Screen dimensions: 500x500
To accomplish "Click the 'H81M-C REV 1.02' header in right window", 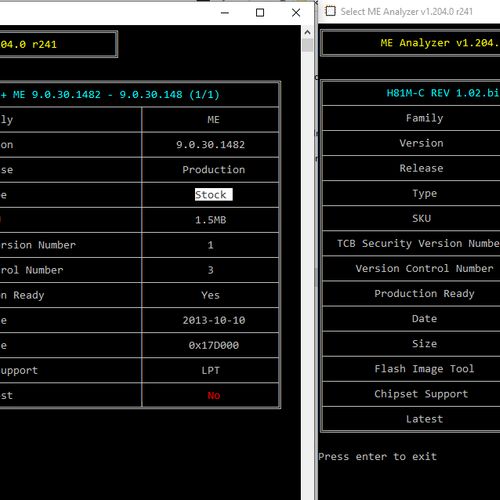I will (x=443, y=93).
